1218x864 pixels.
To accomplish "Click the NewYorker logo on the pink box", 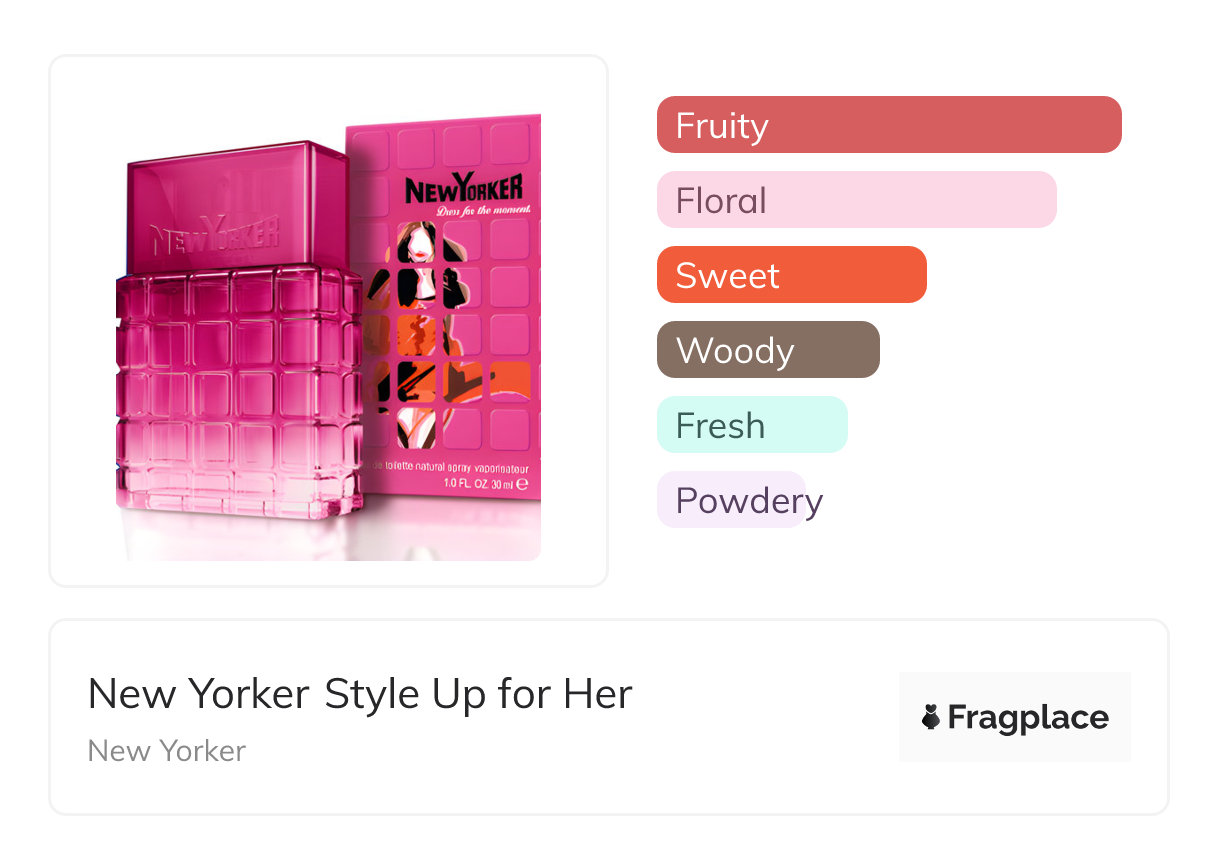I will pos(464,190).
